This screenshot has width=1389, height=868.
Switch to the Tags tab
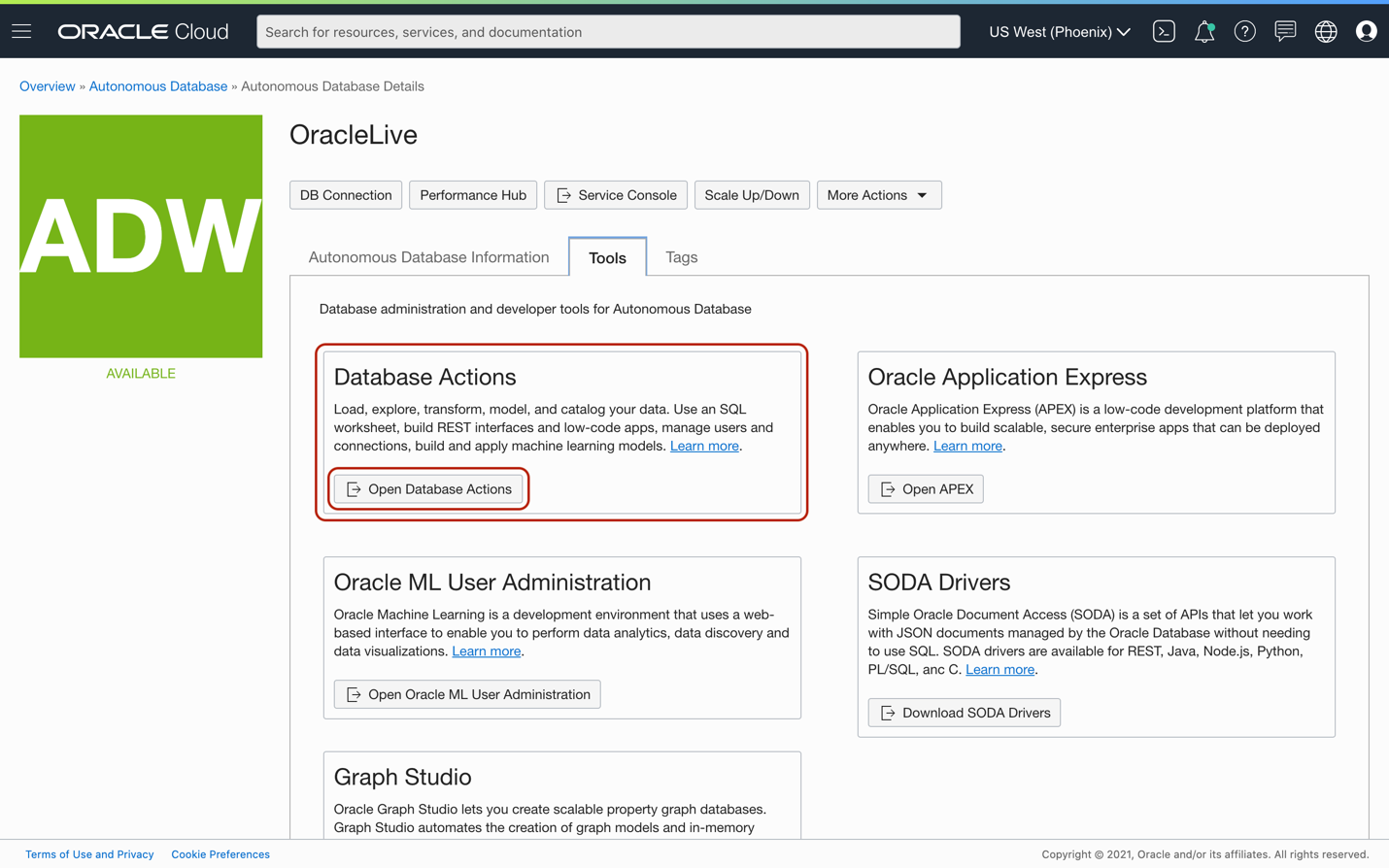click(x=681, y=257)
